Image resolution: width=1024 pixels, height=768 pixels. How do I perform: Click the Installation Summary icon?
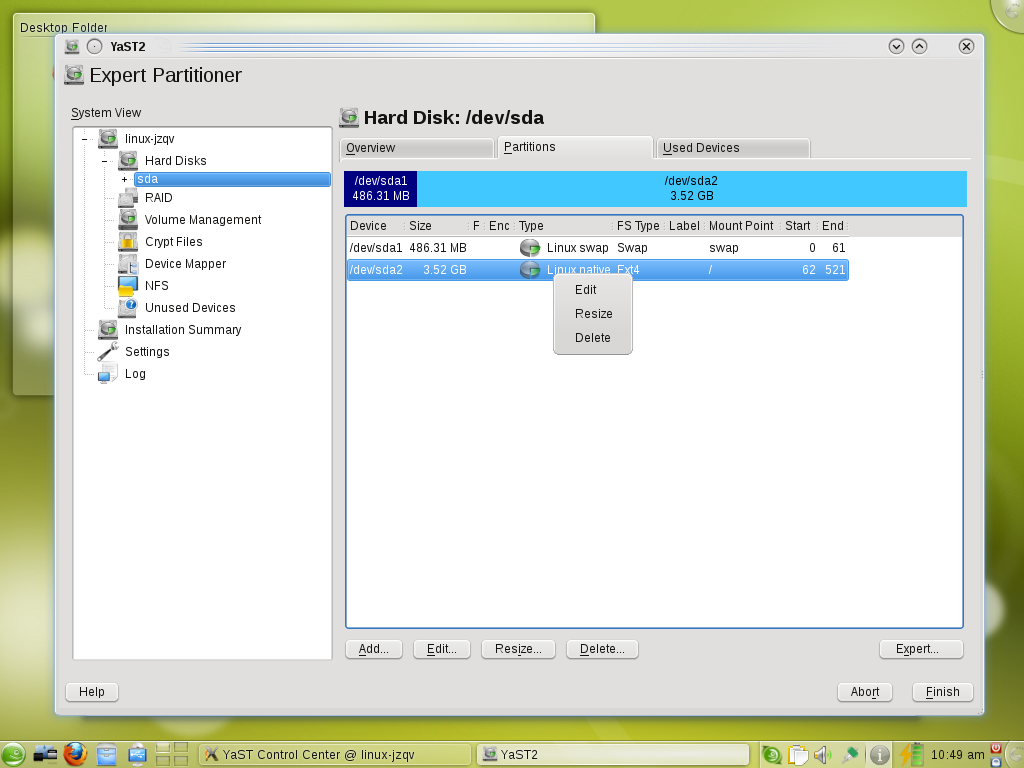click(108, 330)
